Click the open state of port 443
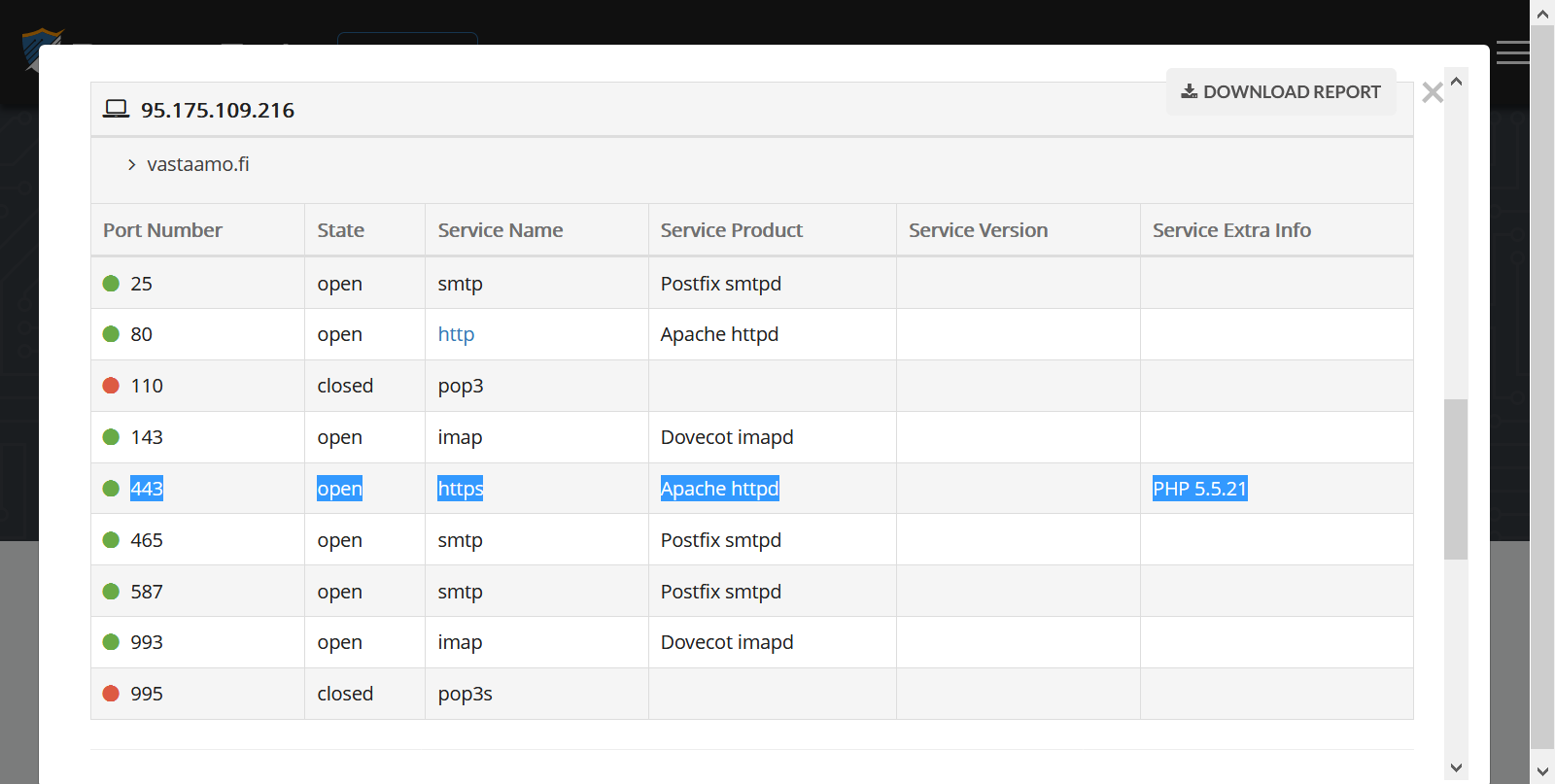This screenshot has width=1555, height=784. tap(339, 489)
